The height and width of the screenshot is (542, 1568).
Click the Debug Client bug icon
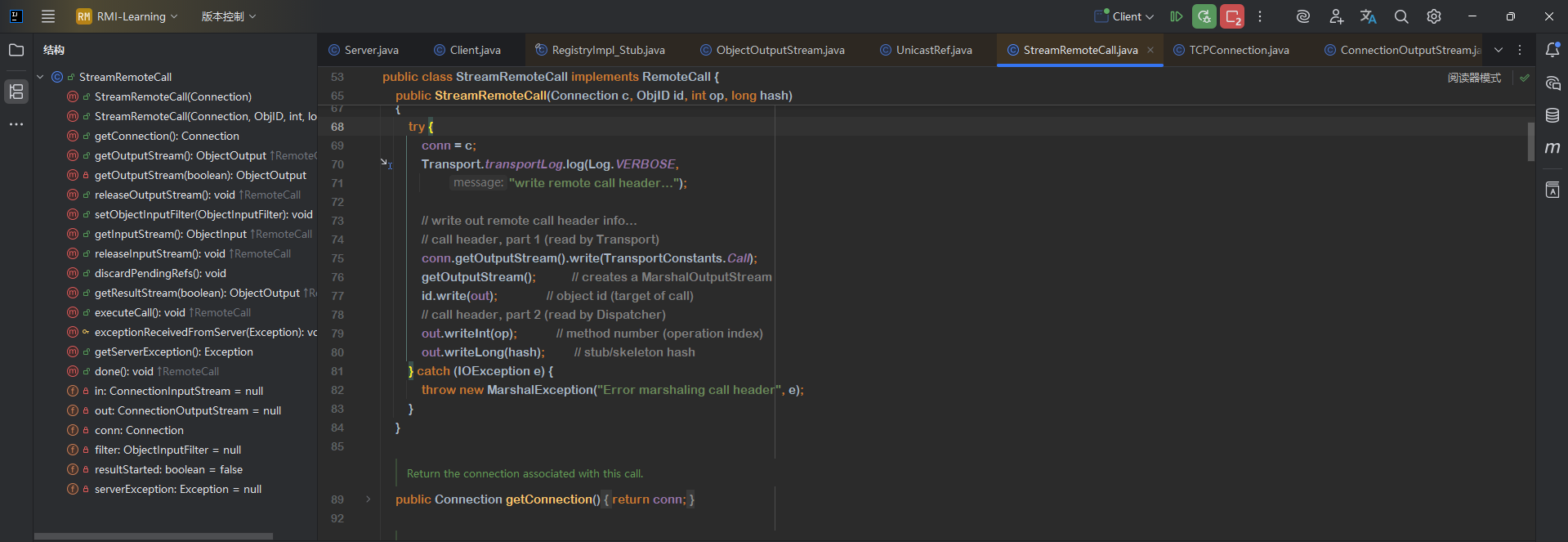pos(1204,16)
